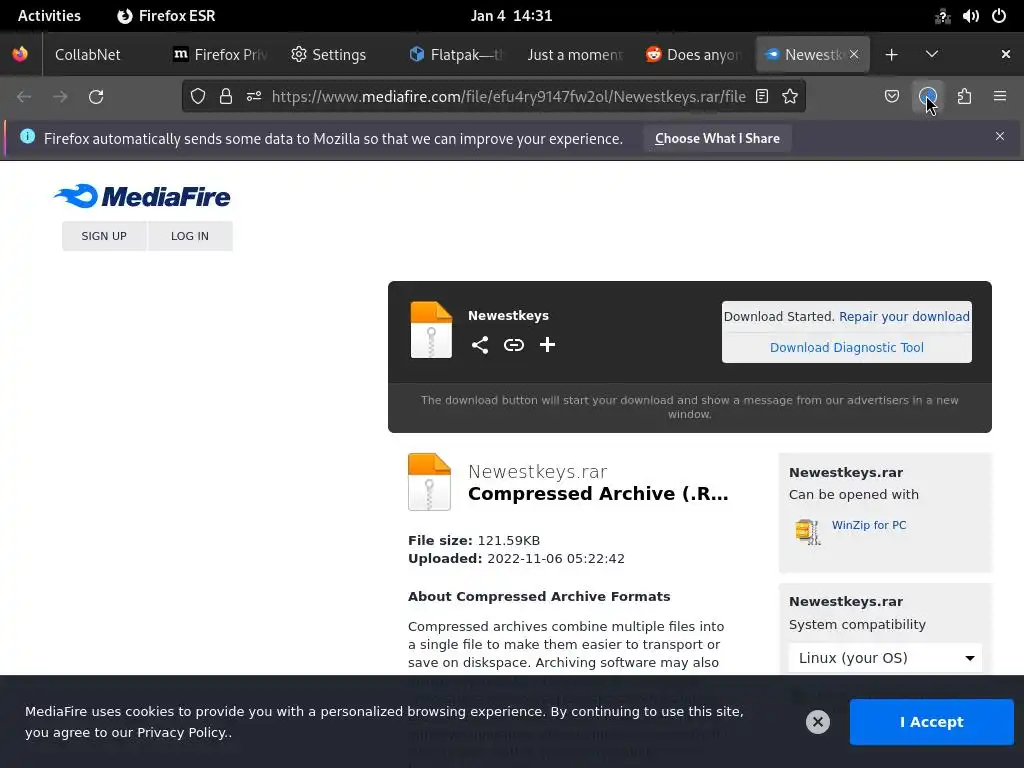Open the Firefox hamburger menu
The image size is (1024, 768).
pyautogui.click(x=1000, y=97)
